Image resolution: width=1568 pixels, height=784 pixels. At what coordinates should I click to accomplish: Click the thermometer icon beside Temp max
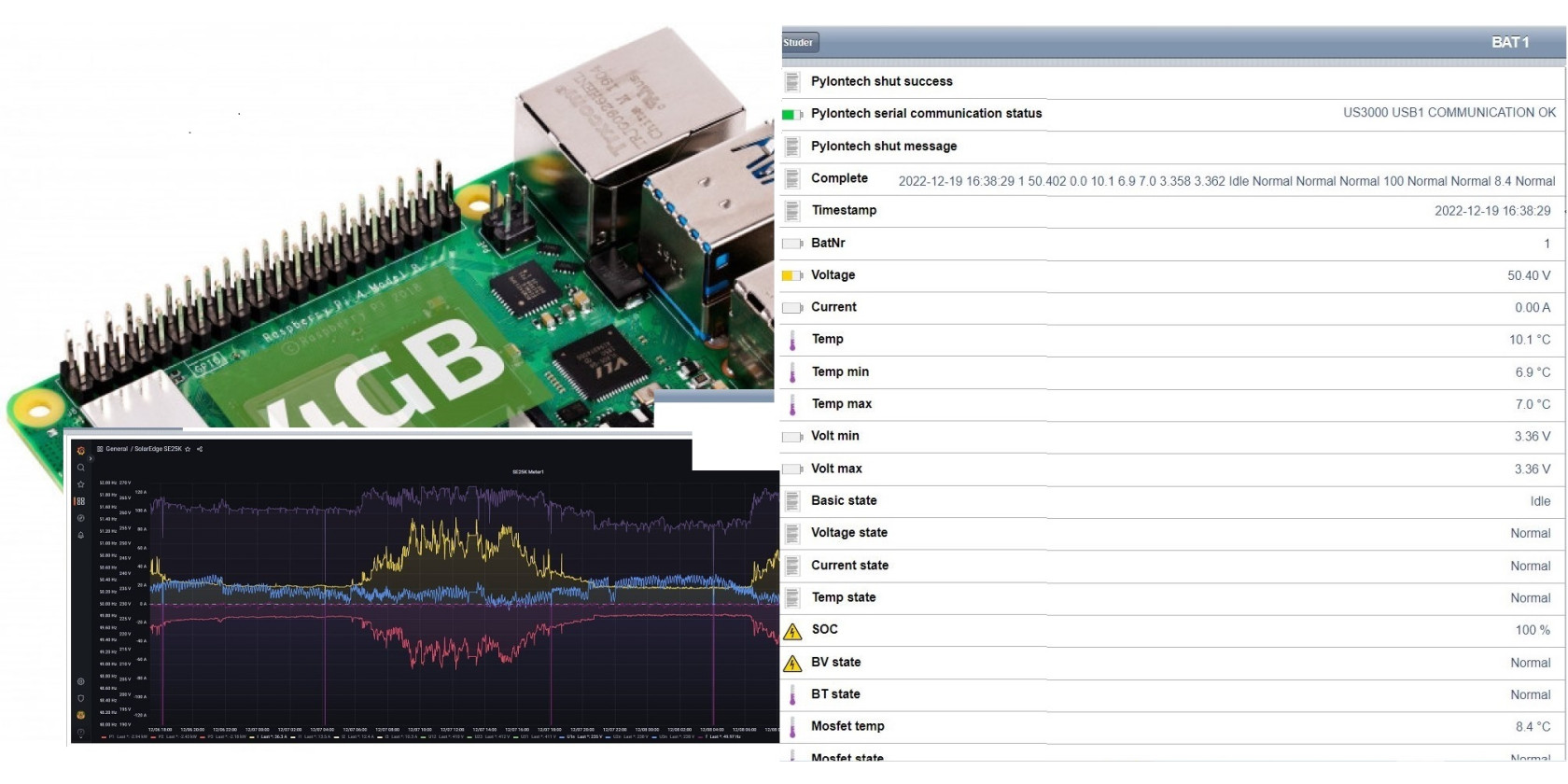click(x=792, y=404)
